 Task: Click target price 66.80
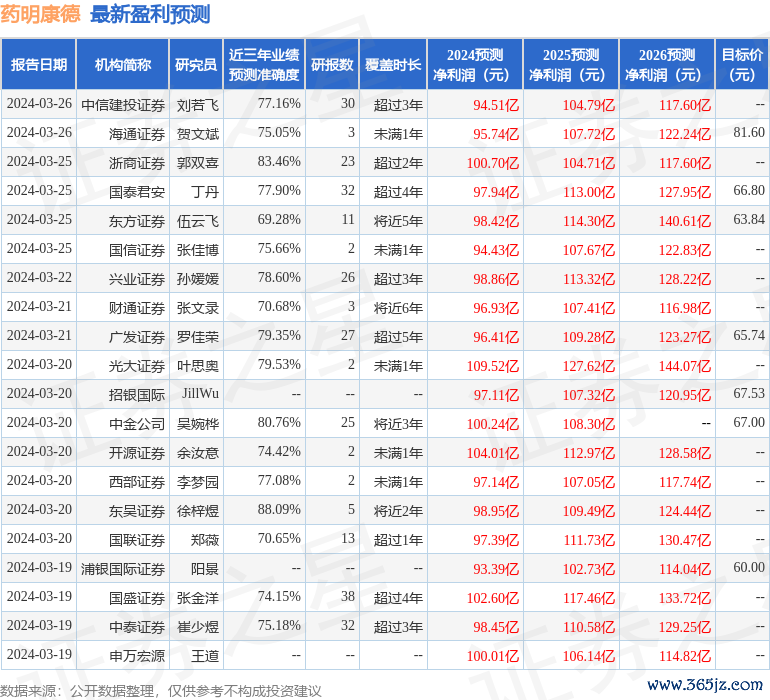[x=749, y=191]
